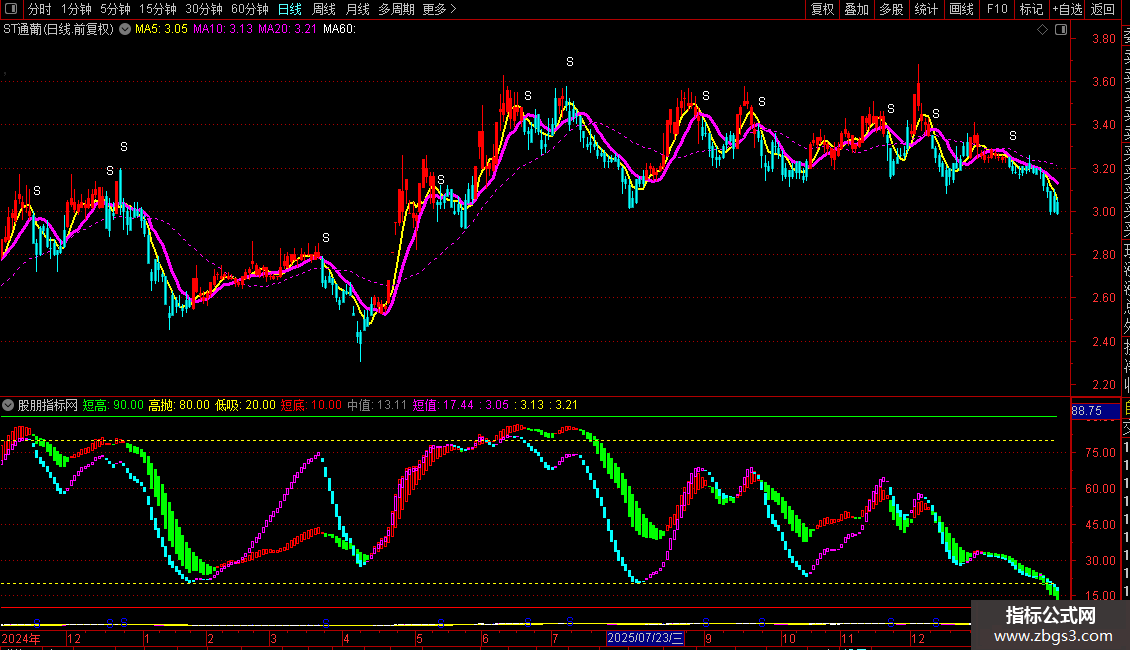The width and height of the screenshot is (1130, 650).
Task: Open the 画线 drawing tools
Action: (x=961, y=10)
